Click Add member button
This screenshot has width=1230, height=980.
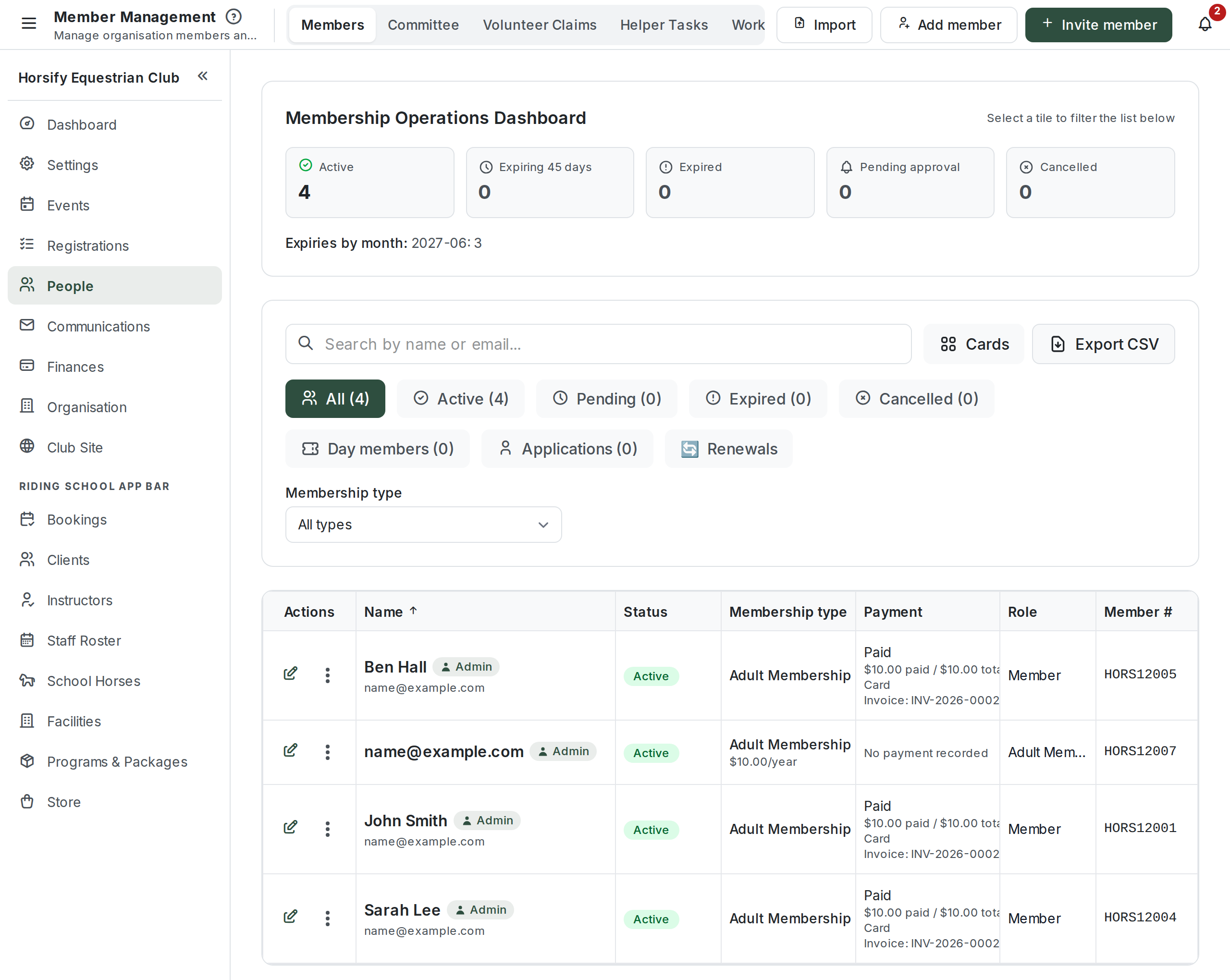click(948, 24)
